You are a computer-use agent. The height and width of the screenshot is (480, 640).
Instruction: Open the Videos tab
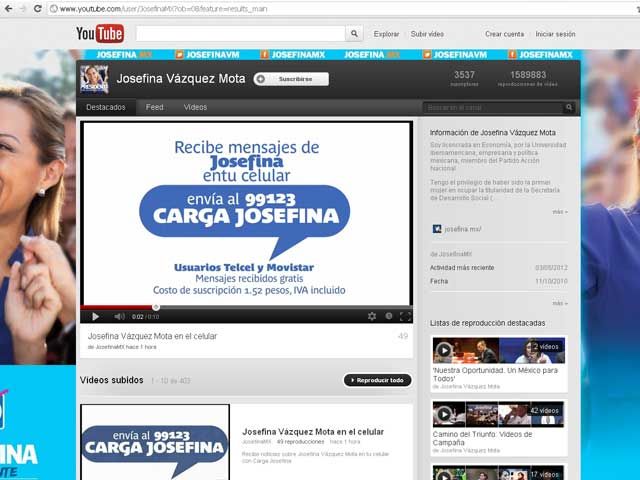pos(195,107)
